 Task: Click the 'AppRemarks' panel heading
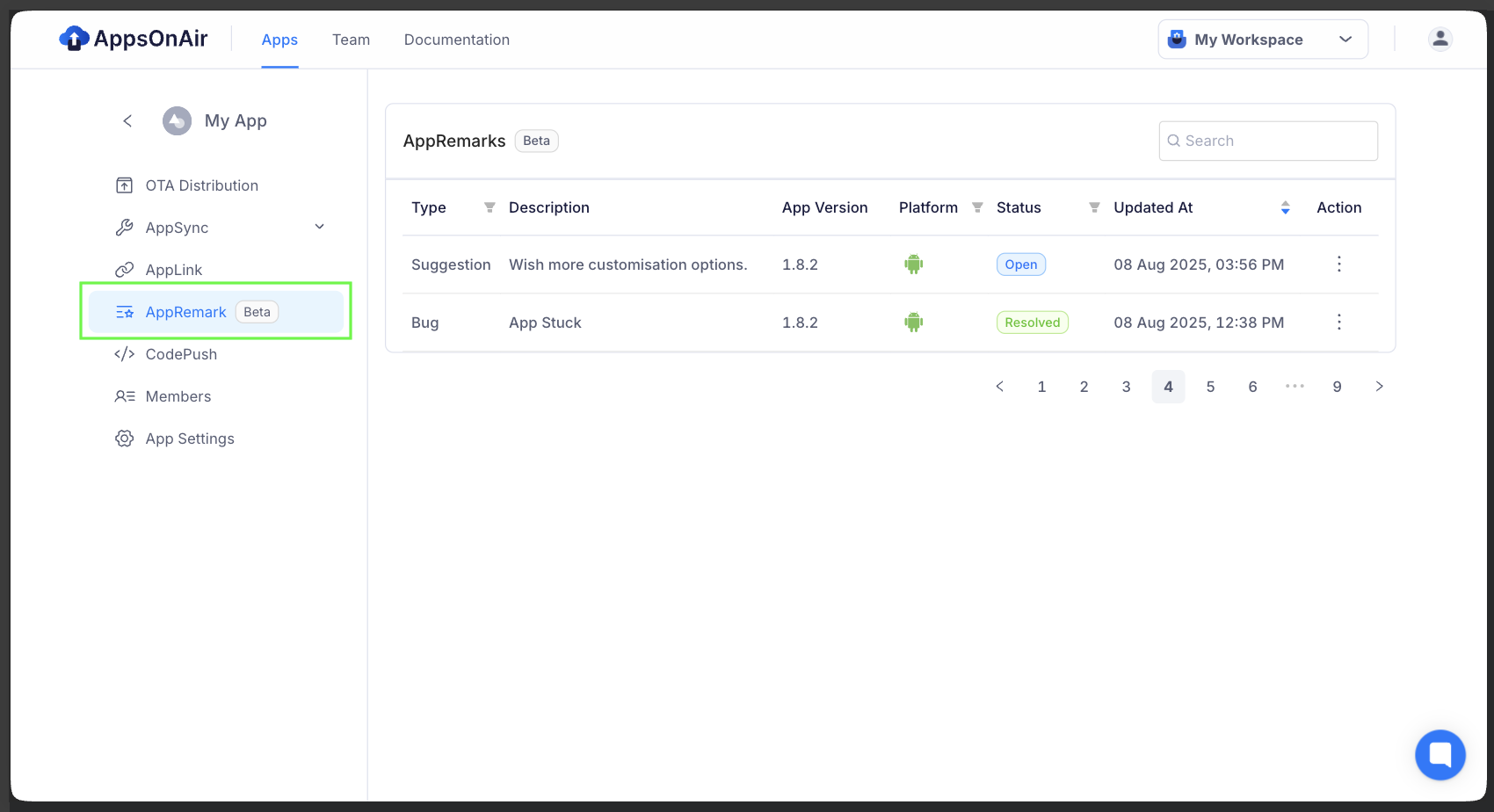(x=454, y=141)
